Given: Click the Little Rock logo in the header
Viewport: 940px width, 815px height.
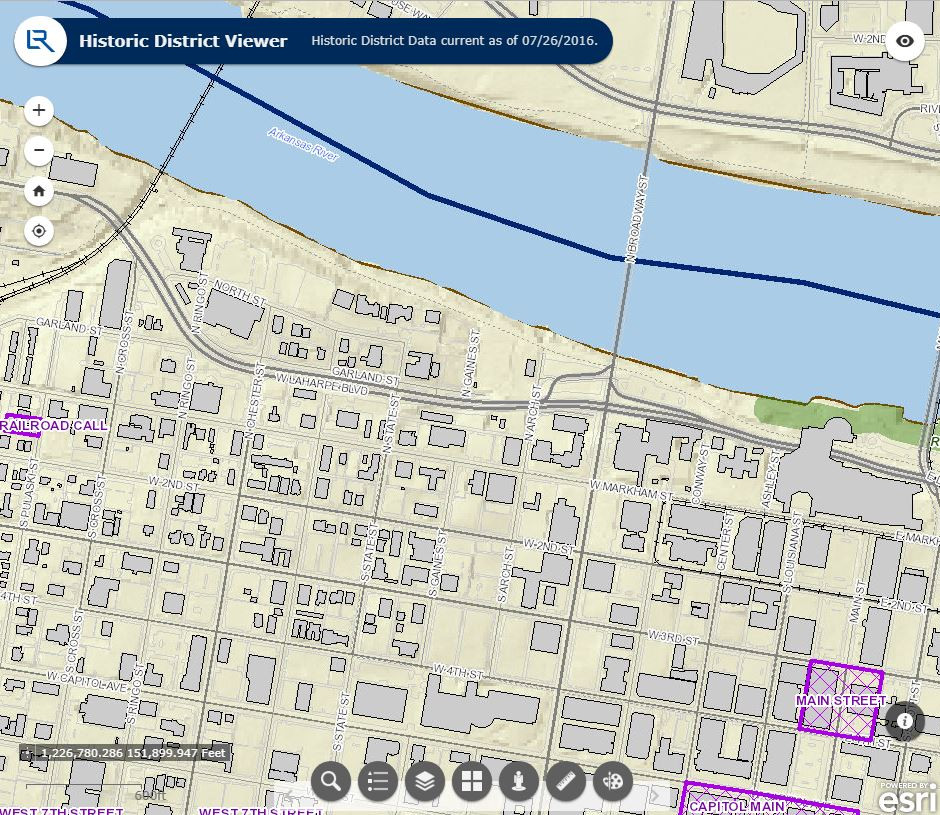Looking at the screenshot, I should (x=39, y=41).
